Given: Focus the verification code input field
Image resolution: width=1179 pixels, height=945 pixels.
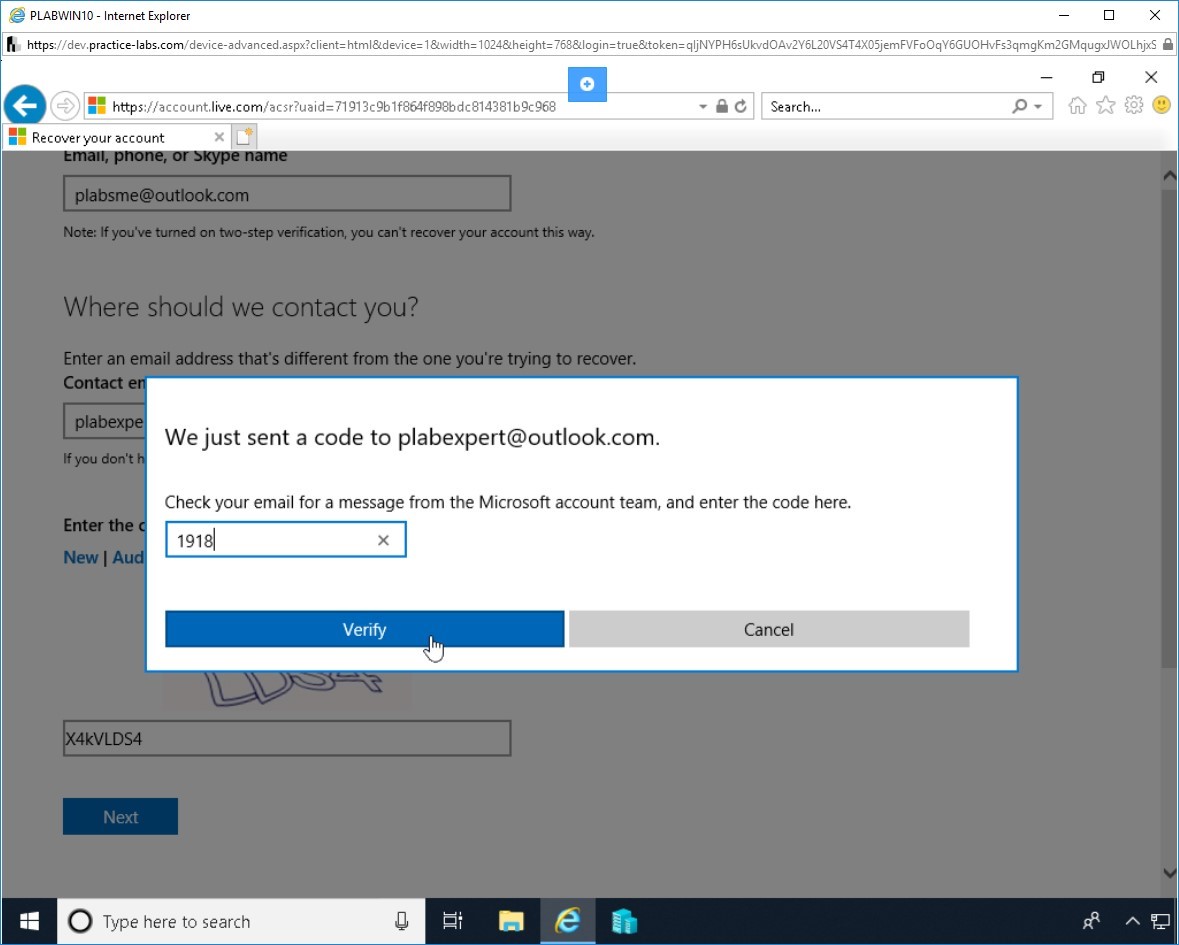Looking at the screenshot, I should coord(286,540).
